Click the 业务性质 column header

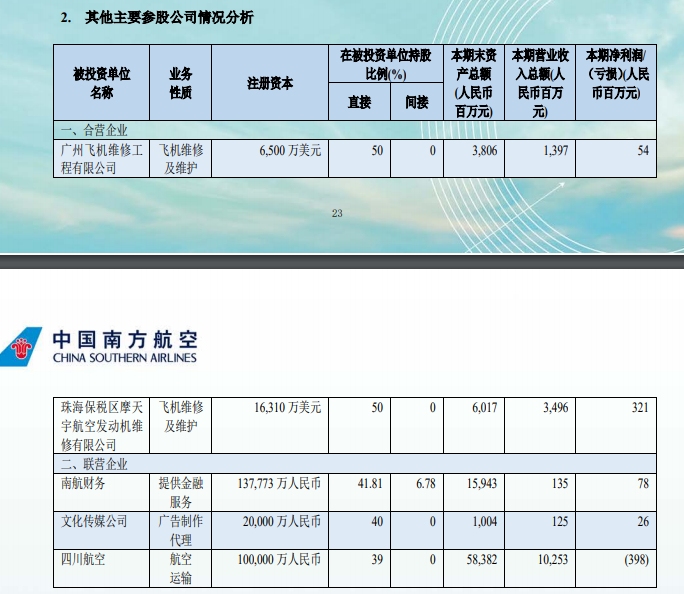pyautogui.click(x=181, y=83)
